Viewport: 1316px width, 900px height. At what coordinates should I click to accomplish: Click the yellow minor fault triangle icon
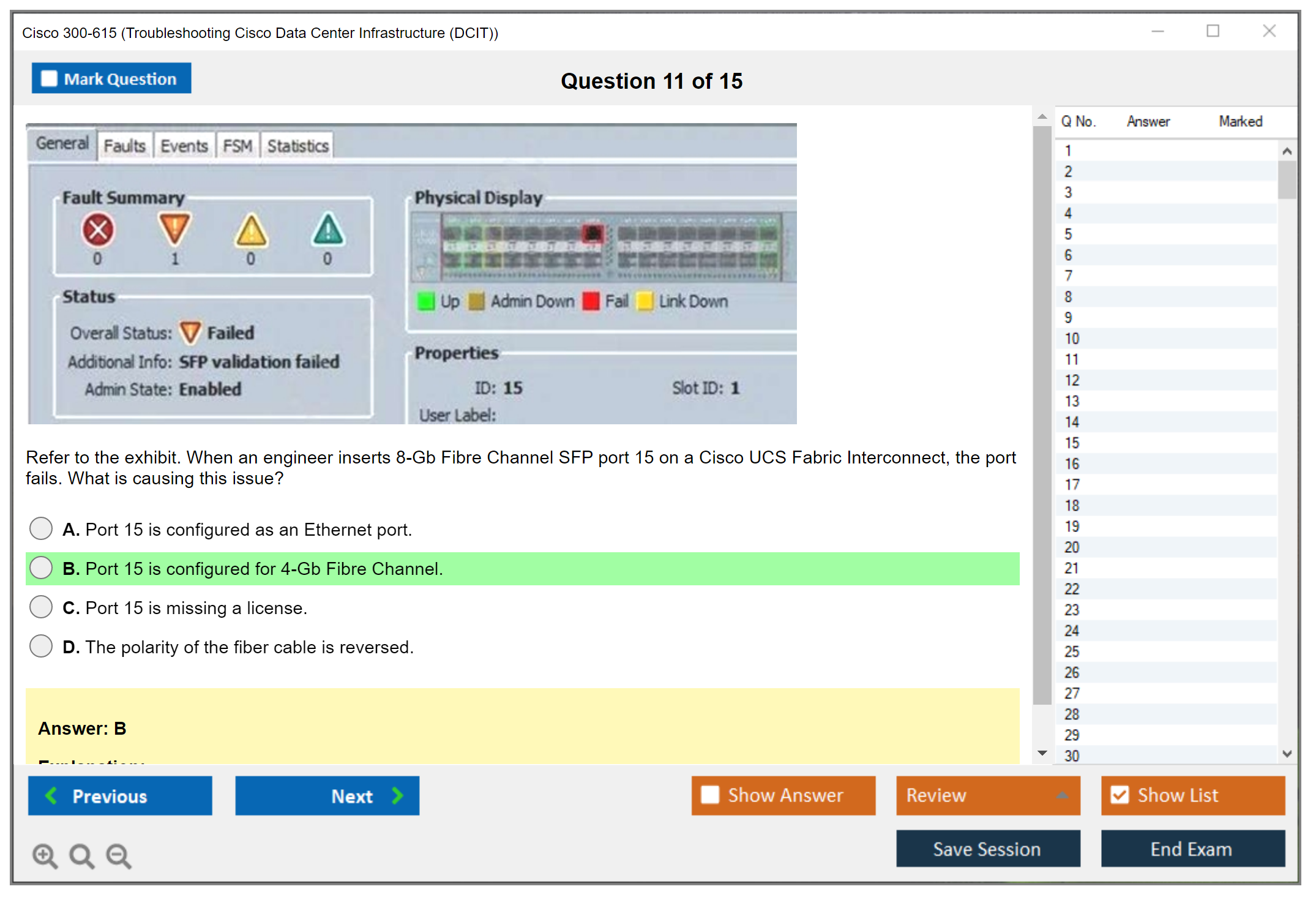click(251, 231)
